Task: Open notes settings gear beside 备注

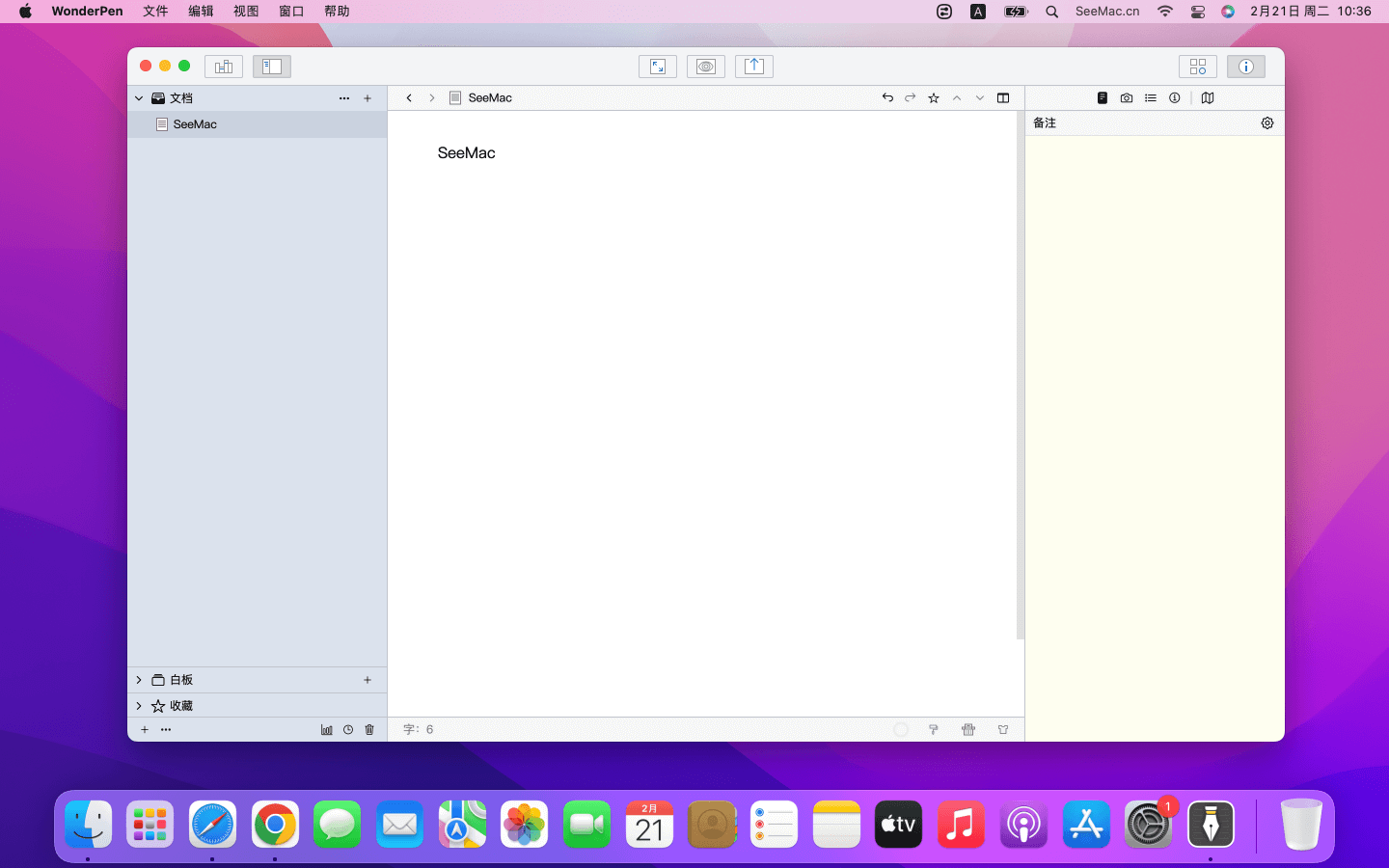Action: (x=1267, y=123)
